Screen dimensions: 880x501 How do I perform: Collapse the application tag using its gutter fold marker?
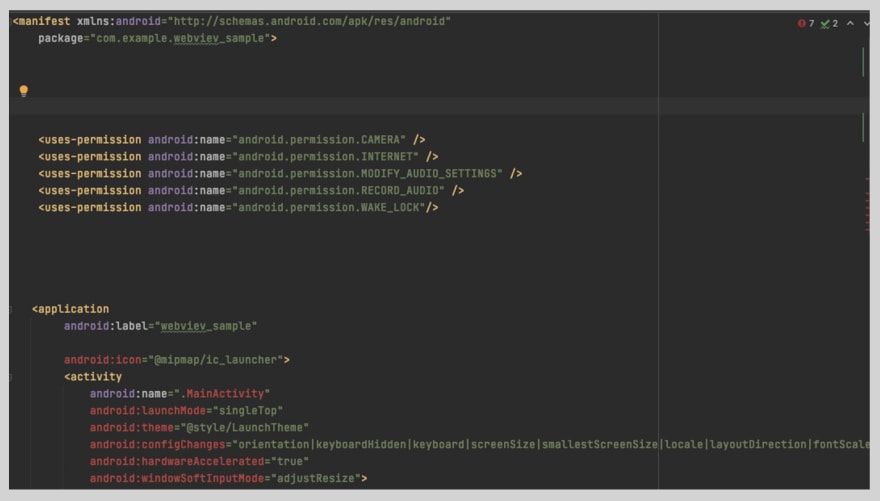tap(10, 309)
